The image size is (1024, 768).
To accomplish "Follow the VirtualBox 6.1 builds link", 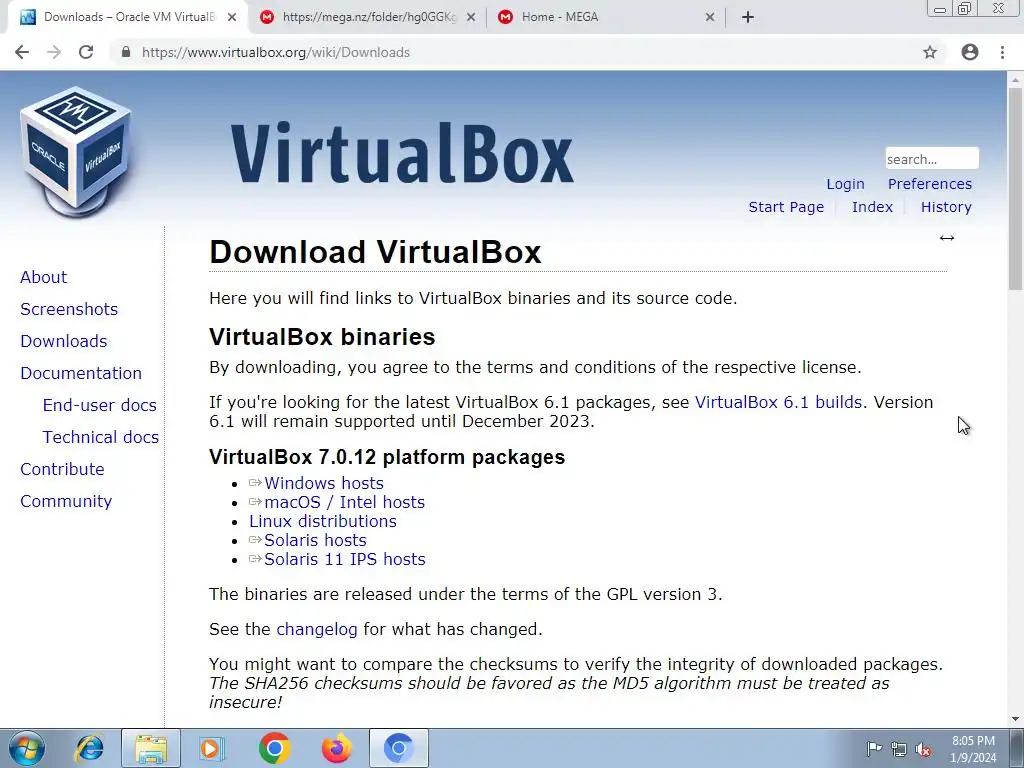I will tap(778, 402).
